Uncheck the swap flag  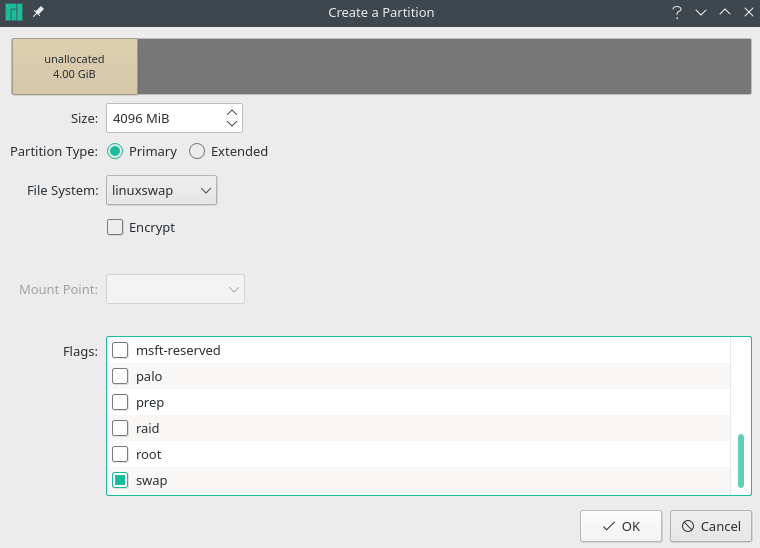120,480
